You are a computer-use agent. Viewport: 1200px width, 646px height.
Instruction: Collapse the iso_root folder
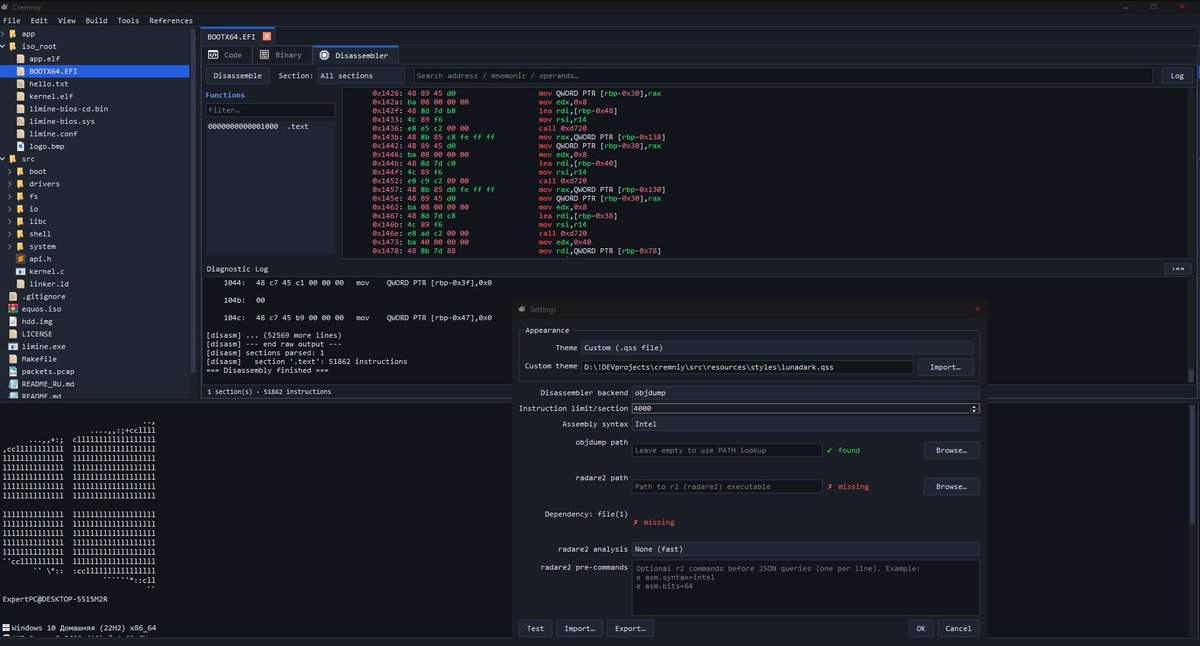(3, 46)
